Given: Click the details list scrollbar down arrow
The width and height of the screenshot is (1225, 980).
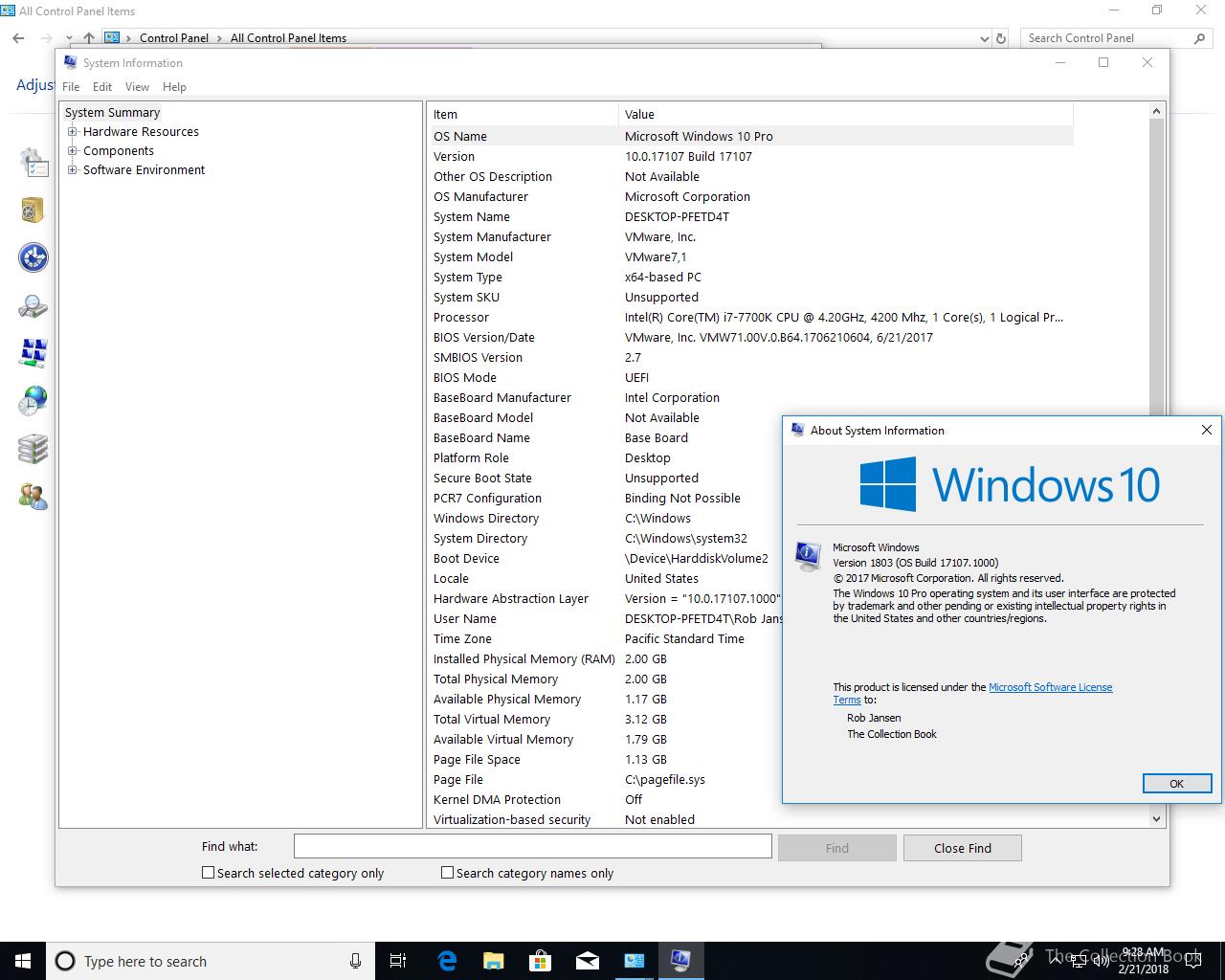Looking at the screenshot, I should point(1156,818).
